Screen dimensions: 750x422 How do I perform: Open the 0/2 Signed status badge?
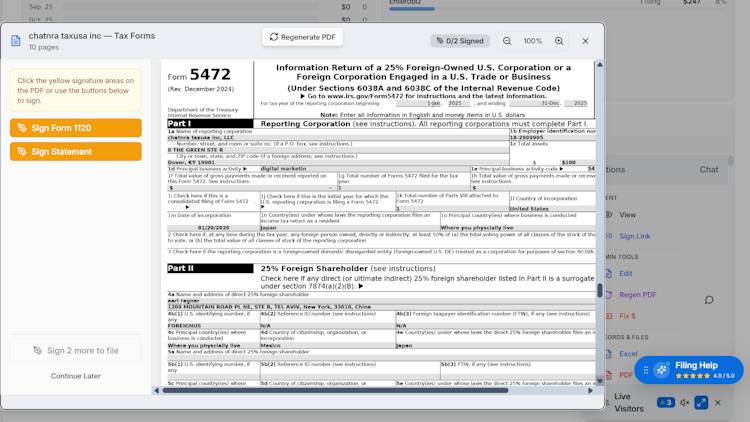tap(460, 41)
